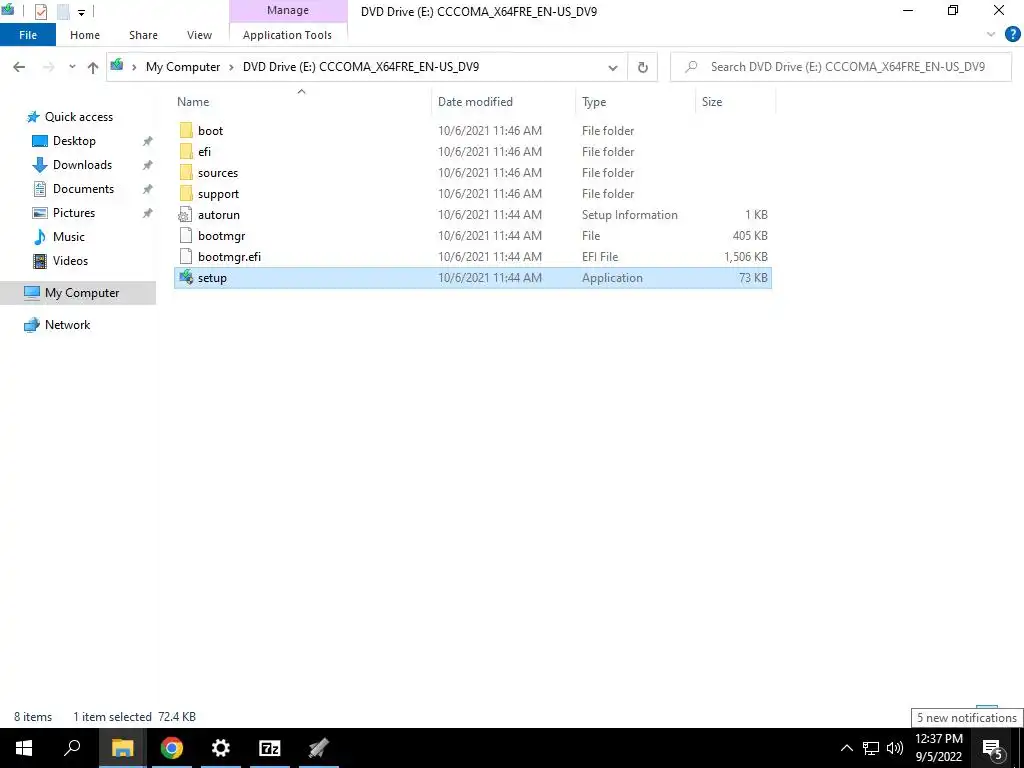Expand path chevron after My Computer
1024x768 pixels.
pos(231,67)
